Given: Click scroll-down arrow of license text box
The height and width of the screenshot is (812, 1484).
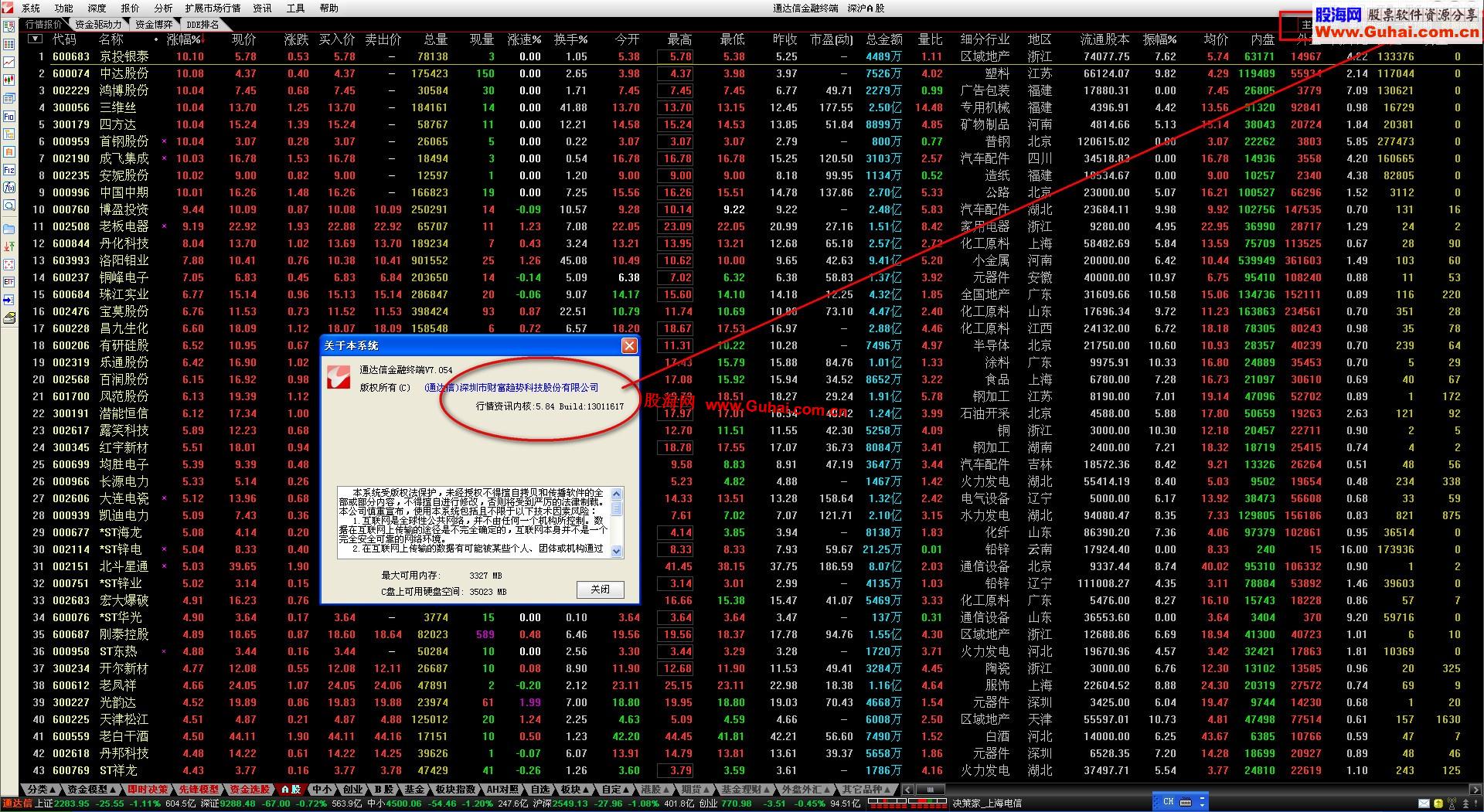Looking at the screenshot, I should 617,551.
